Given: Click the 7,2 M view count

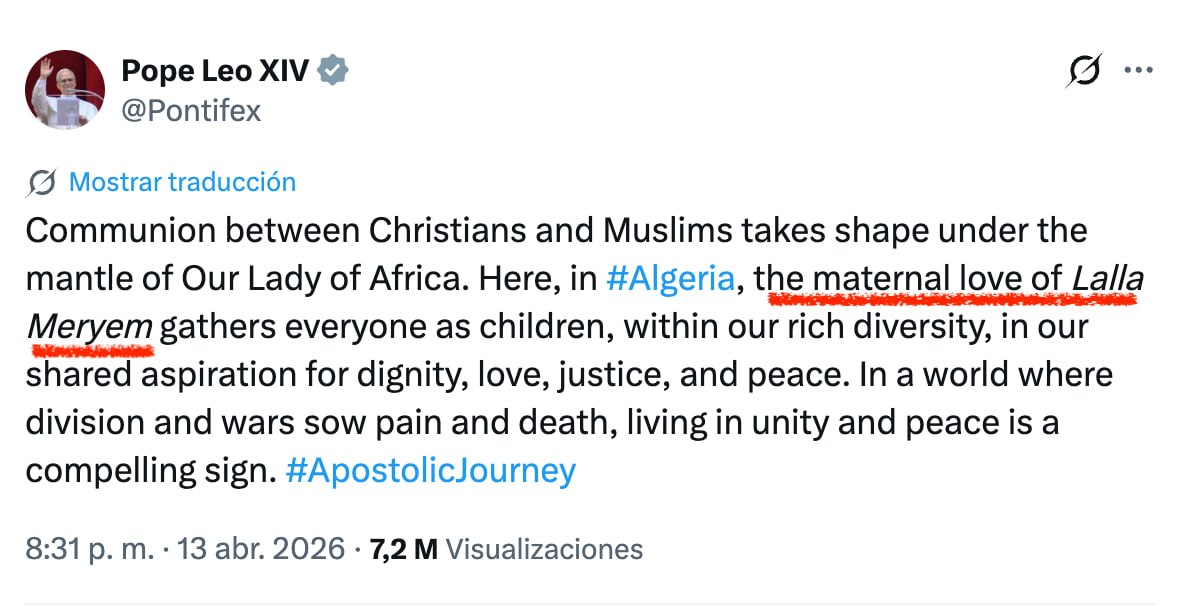Looking at the screenshot, I should pyautogui.click(x=403, y=549).
